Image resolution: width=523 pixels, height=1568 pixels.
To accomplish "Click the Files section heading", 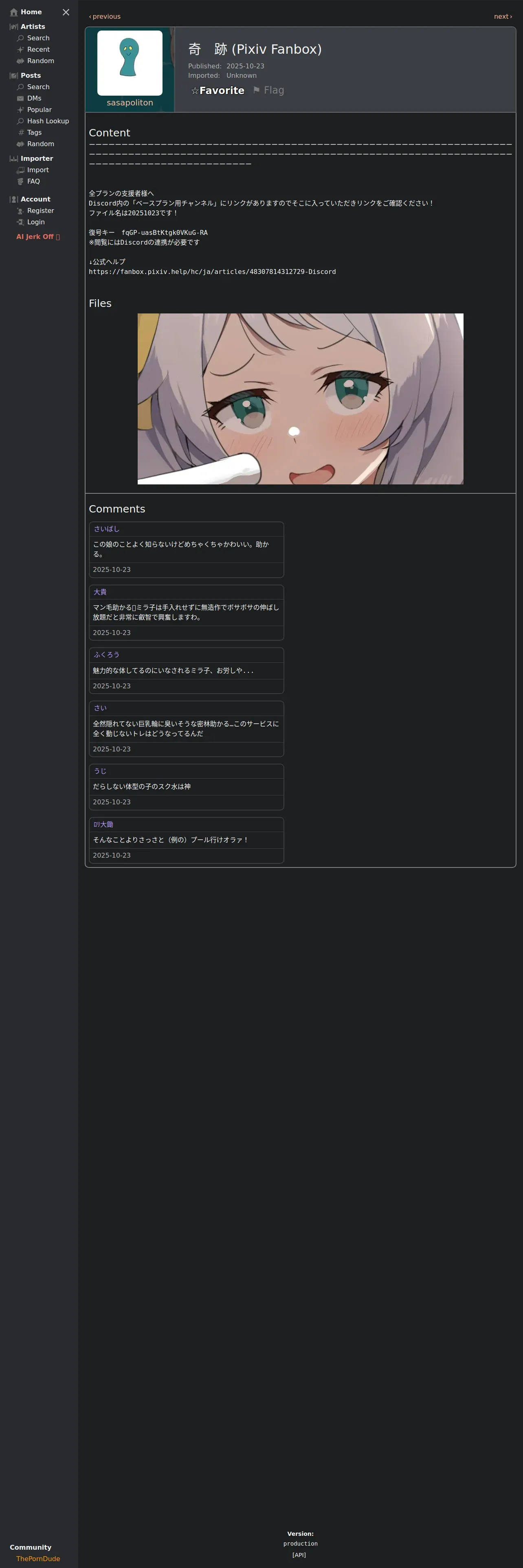I will (100, 303).
